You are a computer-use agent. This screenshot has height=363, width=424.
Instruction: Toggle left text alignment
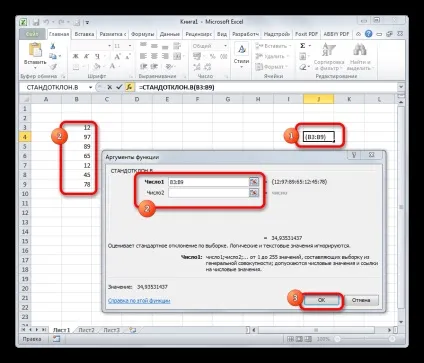point(143,56)
